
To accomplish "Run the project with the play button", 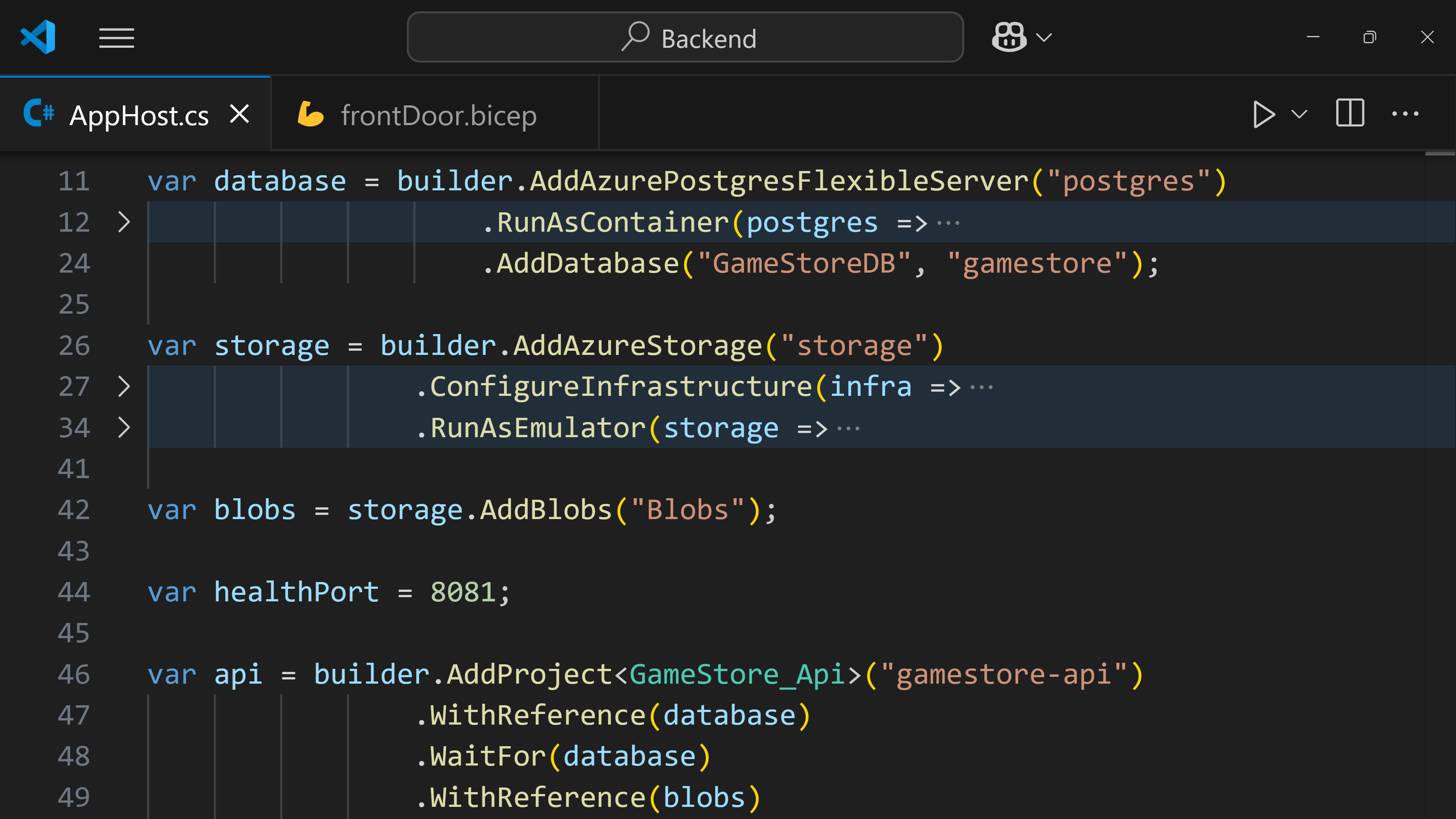I will pos(1263,114).
